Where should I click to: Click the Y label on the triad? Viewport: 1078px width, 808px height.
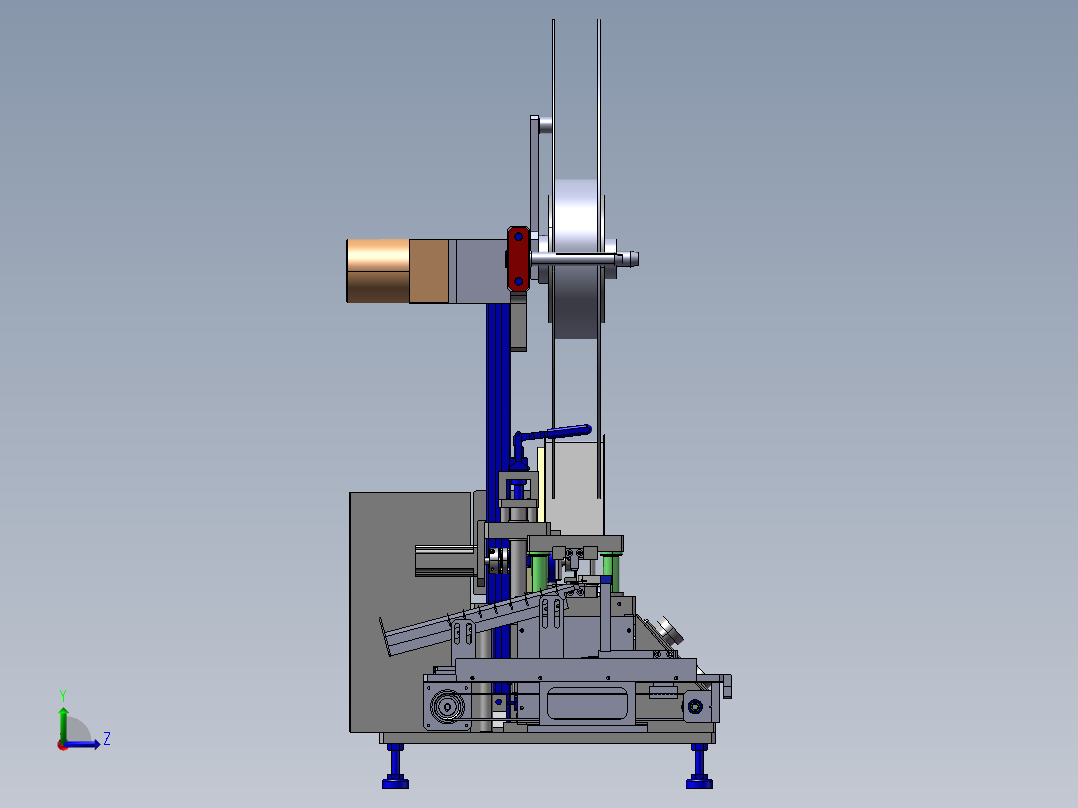63,695
